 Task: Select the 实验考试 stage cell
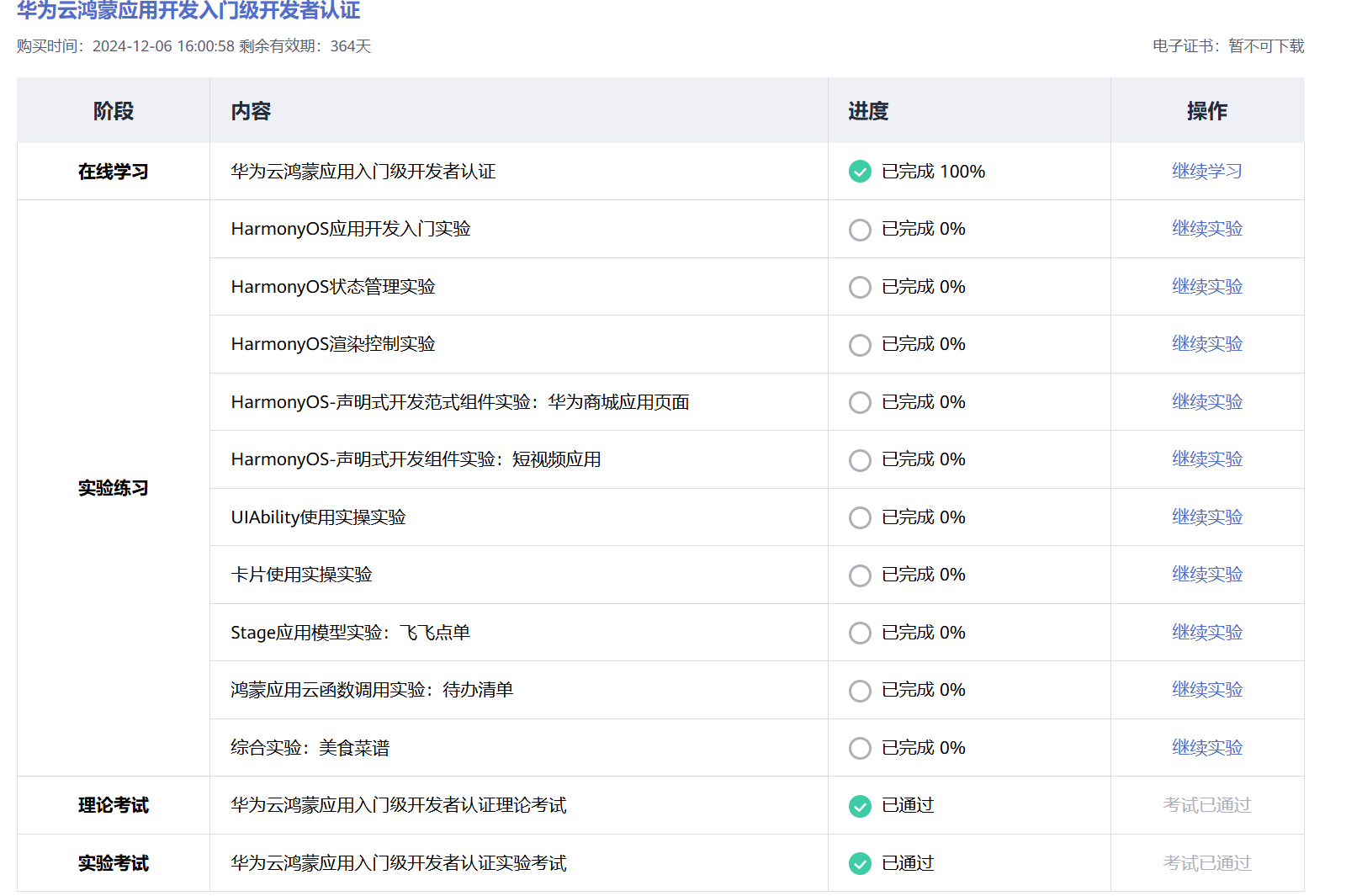114,863
